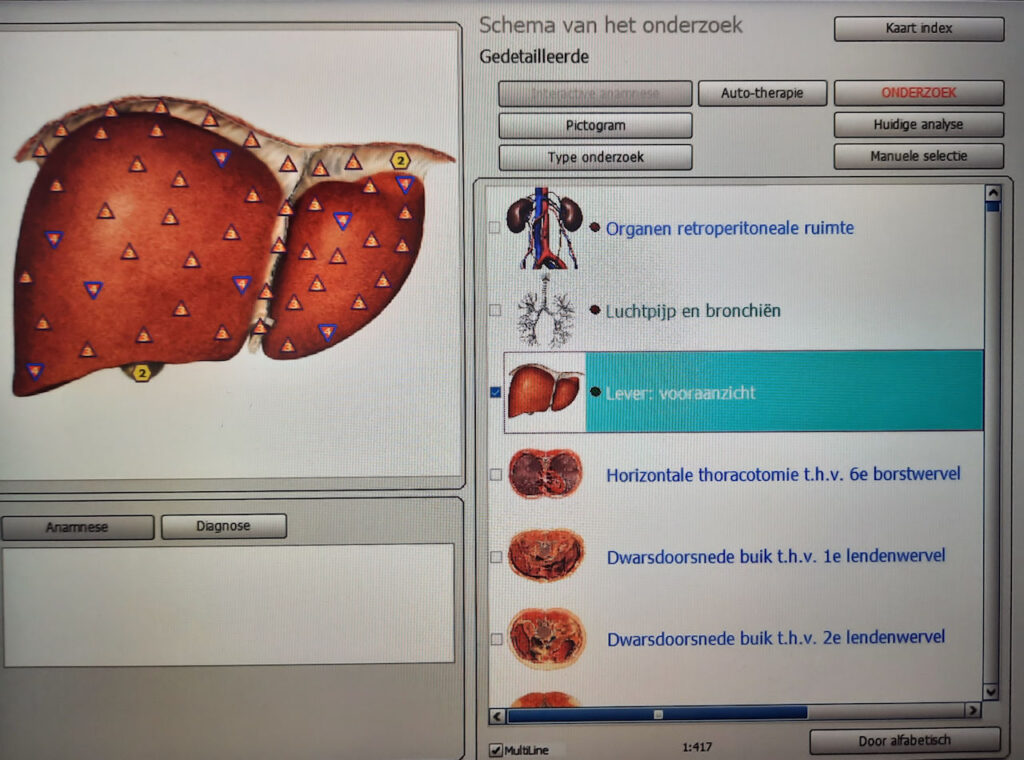Select the liver front view thumbnail
Viewport: 1024px width, 760px height.
tap(544, 391)
